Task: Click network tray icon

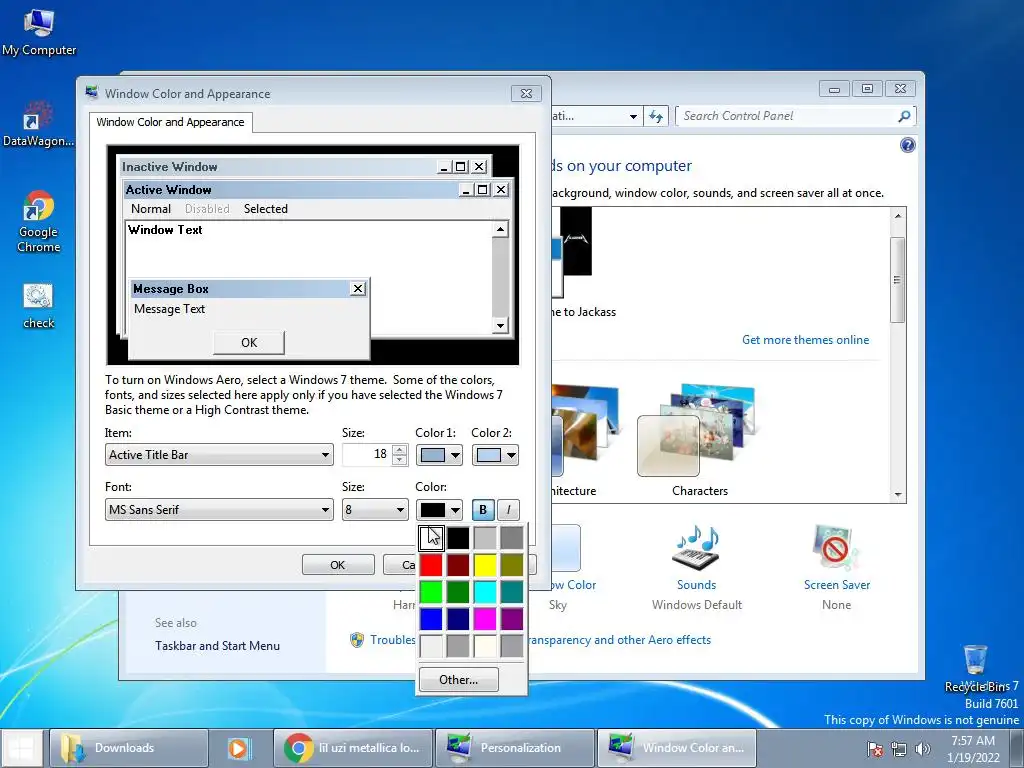Action: (x=899, y=749)
